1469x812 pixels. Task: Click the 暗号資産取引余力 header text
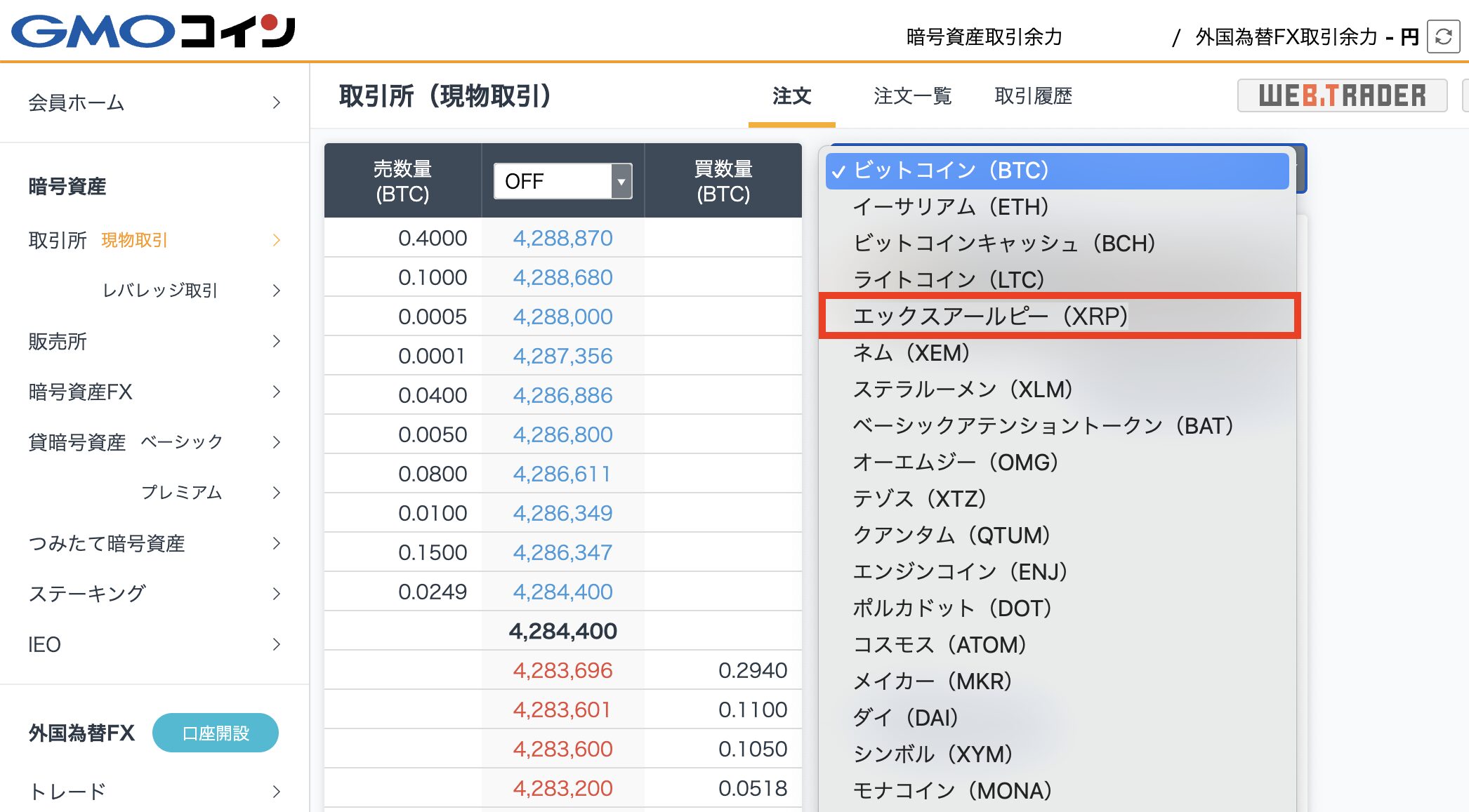(x=984, y=36)
